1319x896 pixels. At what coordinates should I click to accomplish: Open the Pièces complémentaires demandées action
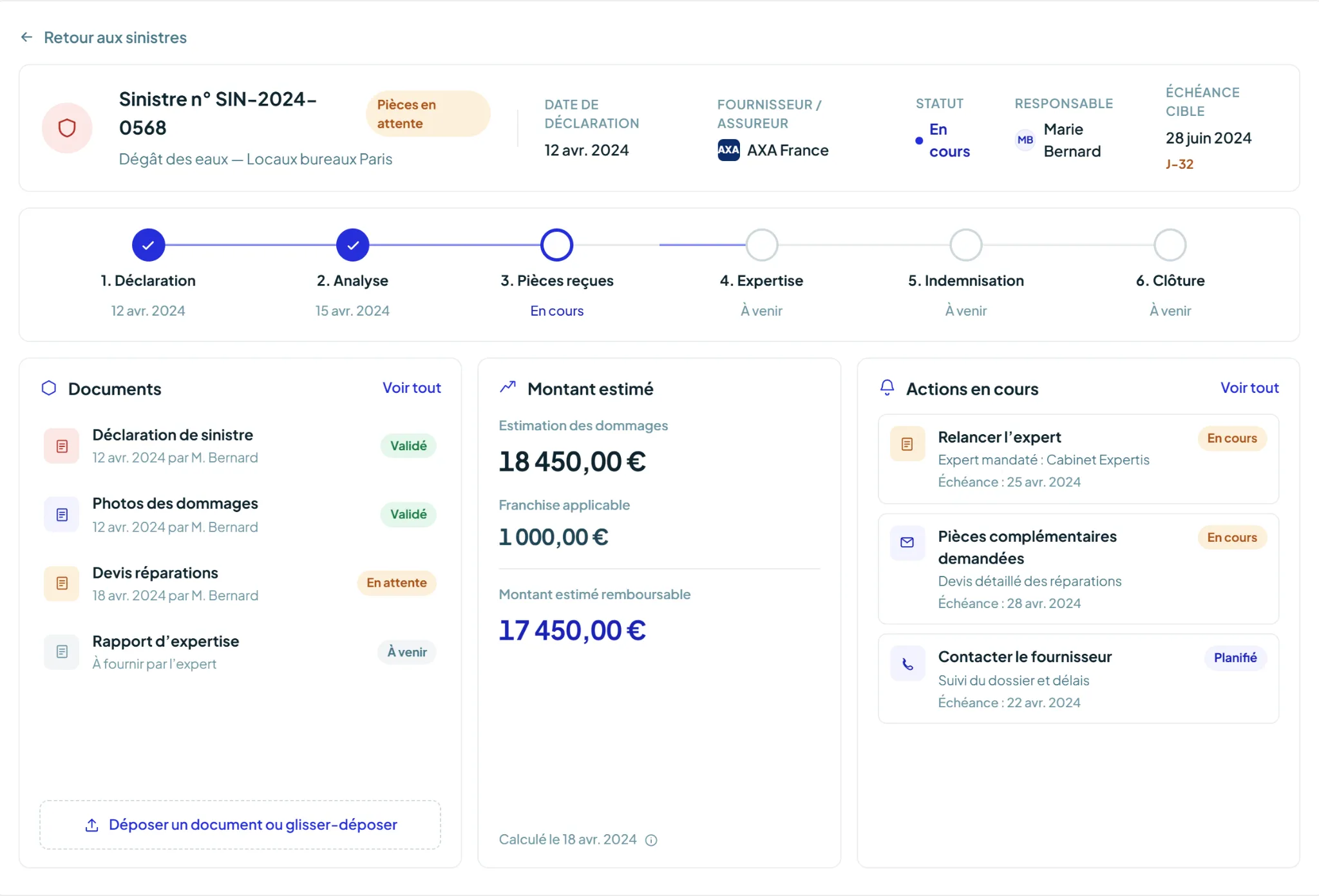(x=1078, y=569)
